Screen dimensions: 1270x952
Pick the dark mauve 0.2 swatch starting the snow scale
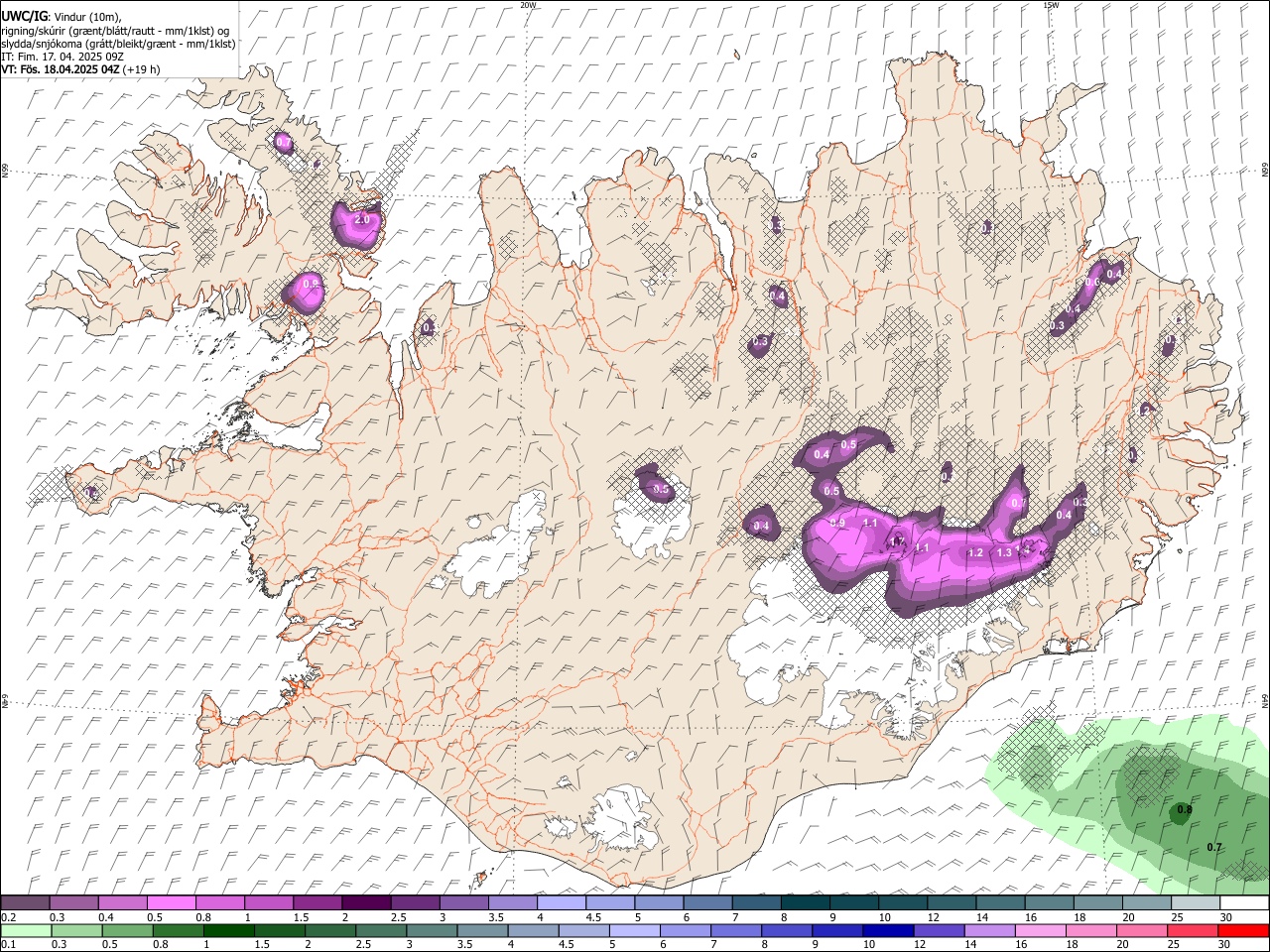(25, 903)
